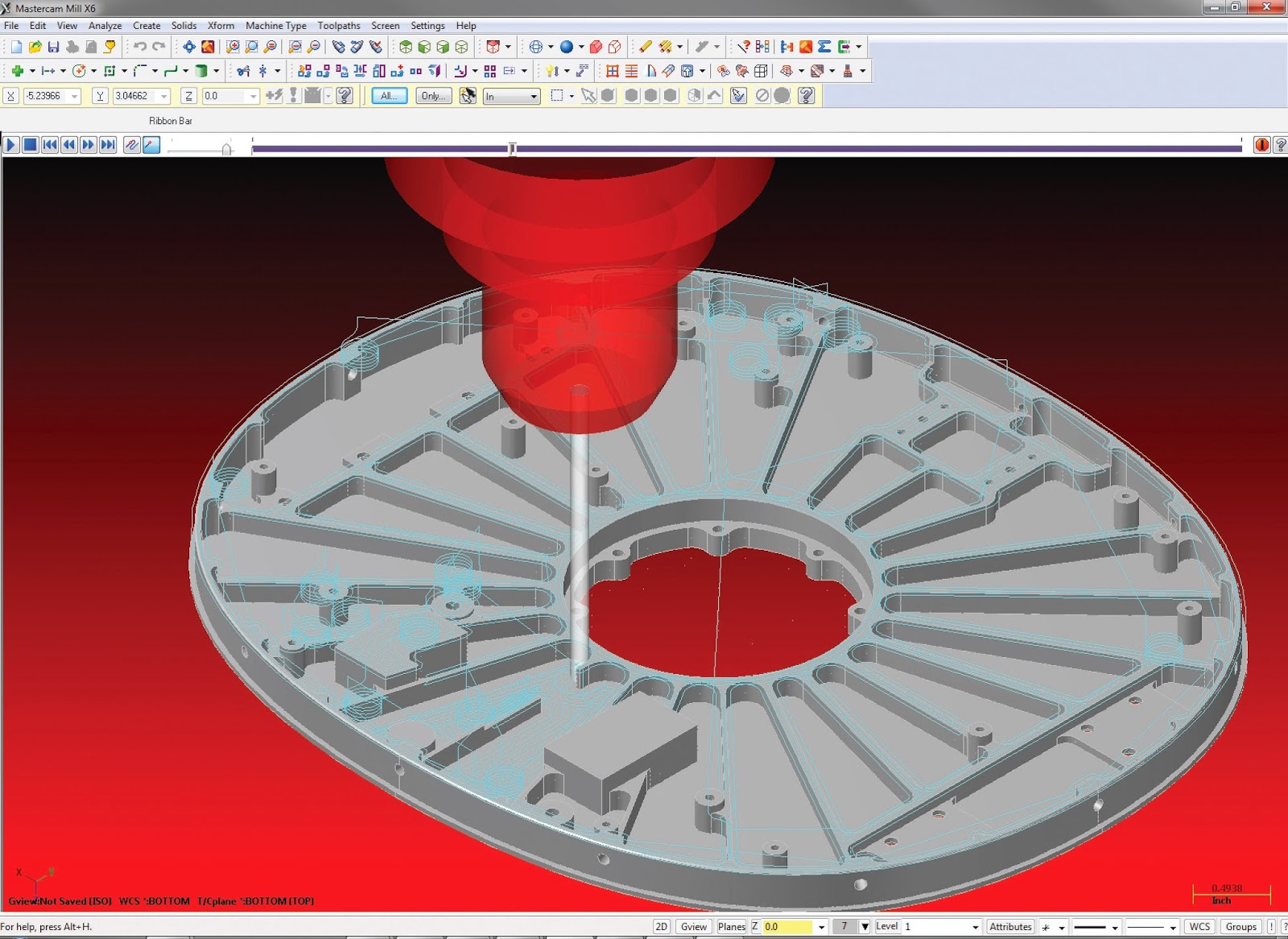Open the File menu
The image size is (1288, 939).
pos(11,26)
